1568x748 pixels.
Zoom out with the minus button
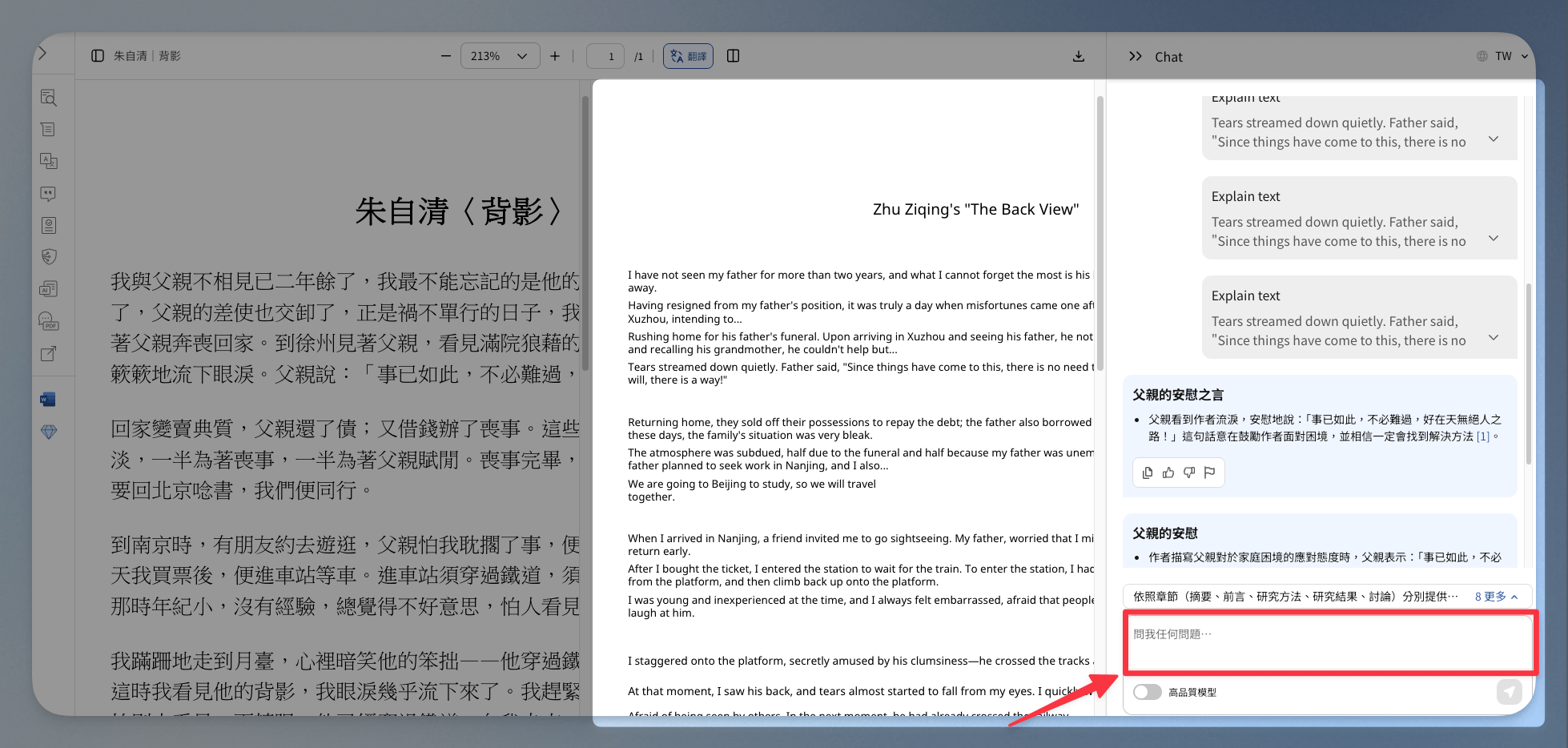tap(446, 56)
